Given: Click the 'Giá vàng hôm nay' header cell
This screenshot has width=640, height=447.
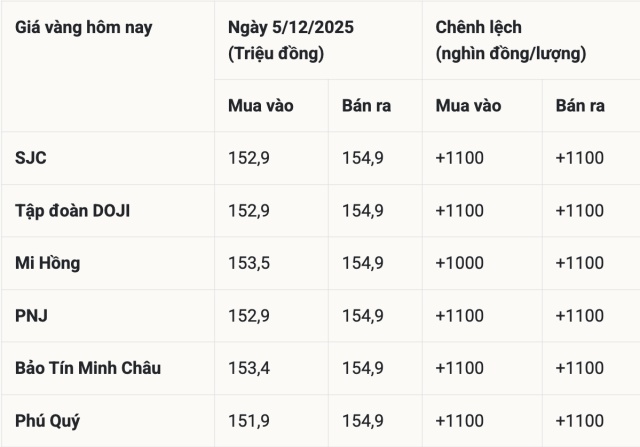Looking at the screenshot, I should (84, 28).
